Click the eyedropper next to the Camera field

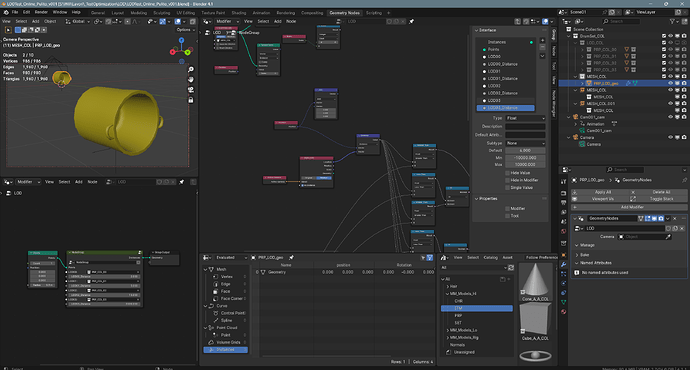(668, 237)
